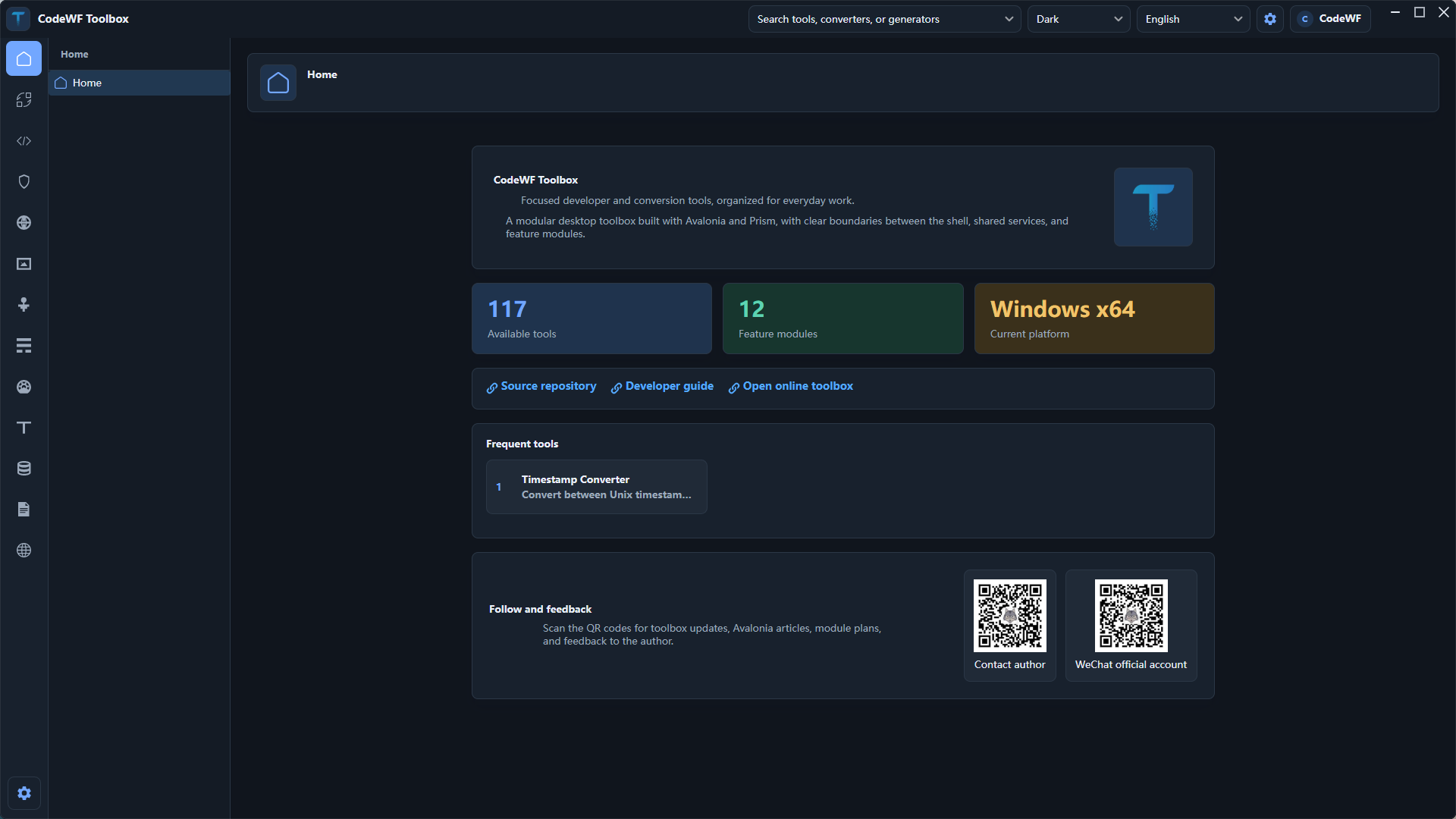Viewport: 1456px width, 819px height.
Task: Open the stamp-shaped module icon
Action: 24,305
